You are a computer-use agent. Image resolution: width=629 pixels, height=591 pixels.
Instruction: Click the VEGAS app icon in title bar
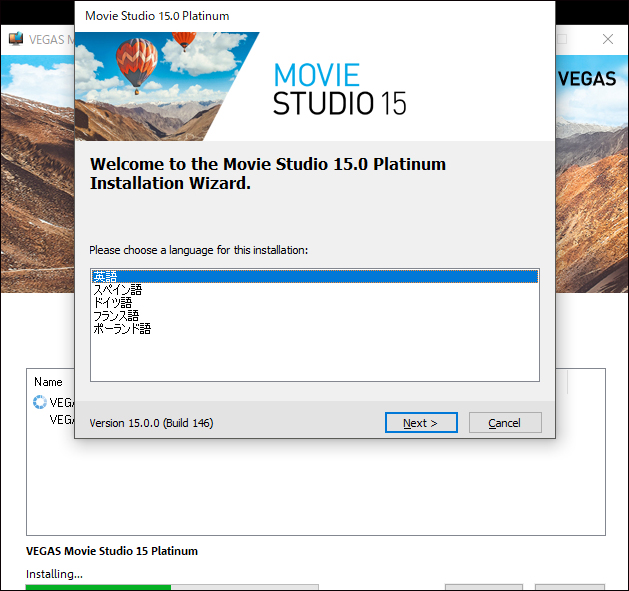16,39
